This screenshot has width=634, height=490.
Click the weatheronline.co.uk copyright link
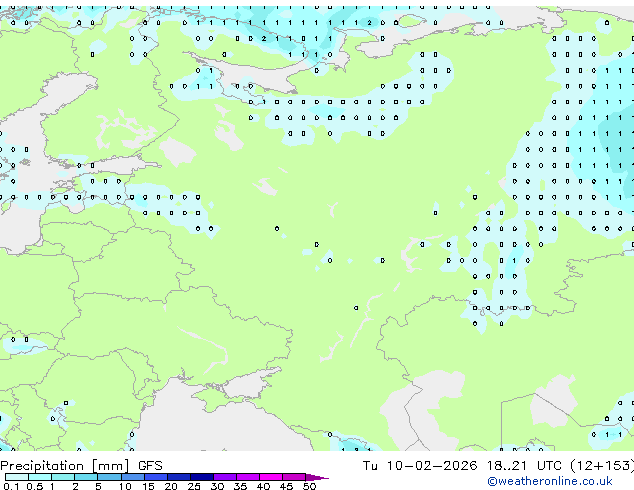pos(550,481)
